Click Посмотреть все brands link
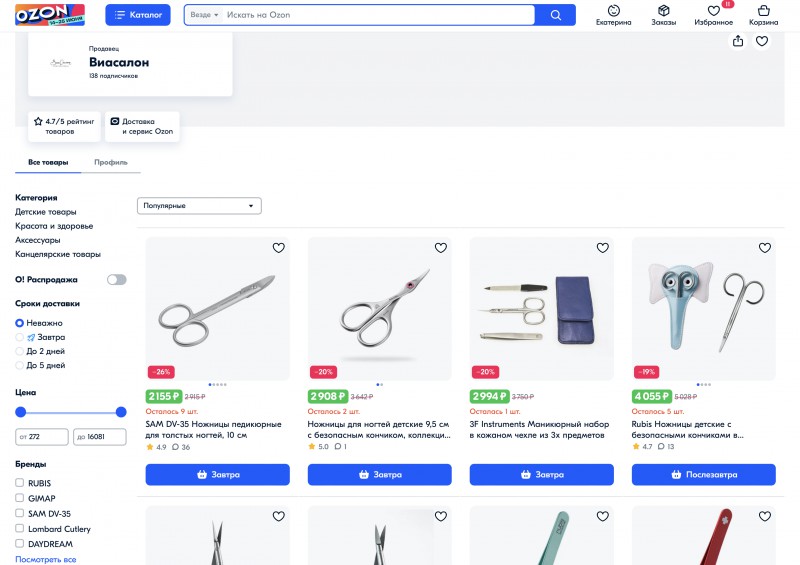 (x=45, y=559)
